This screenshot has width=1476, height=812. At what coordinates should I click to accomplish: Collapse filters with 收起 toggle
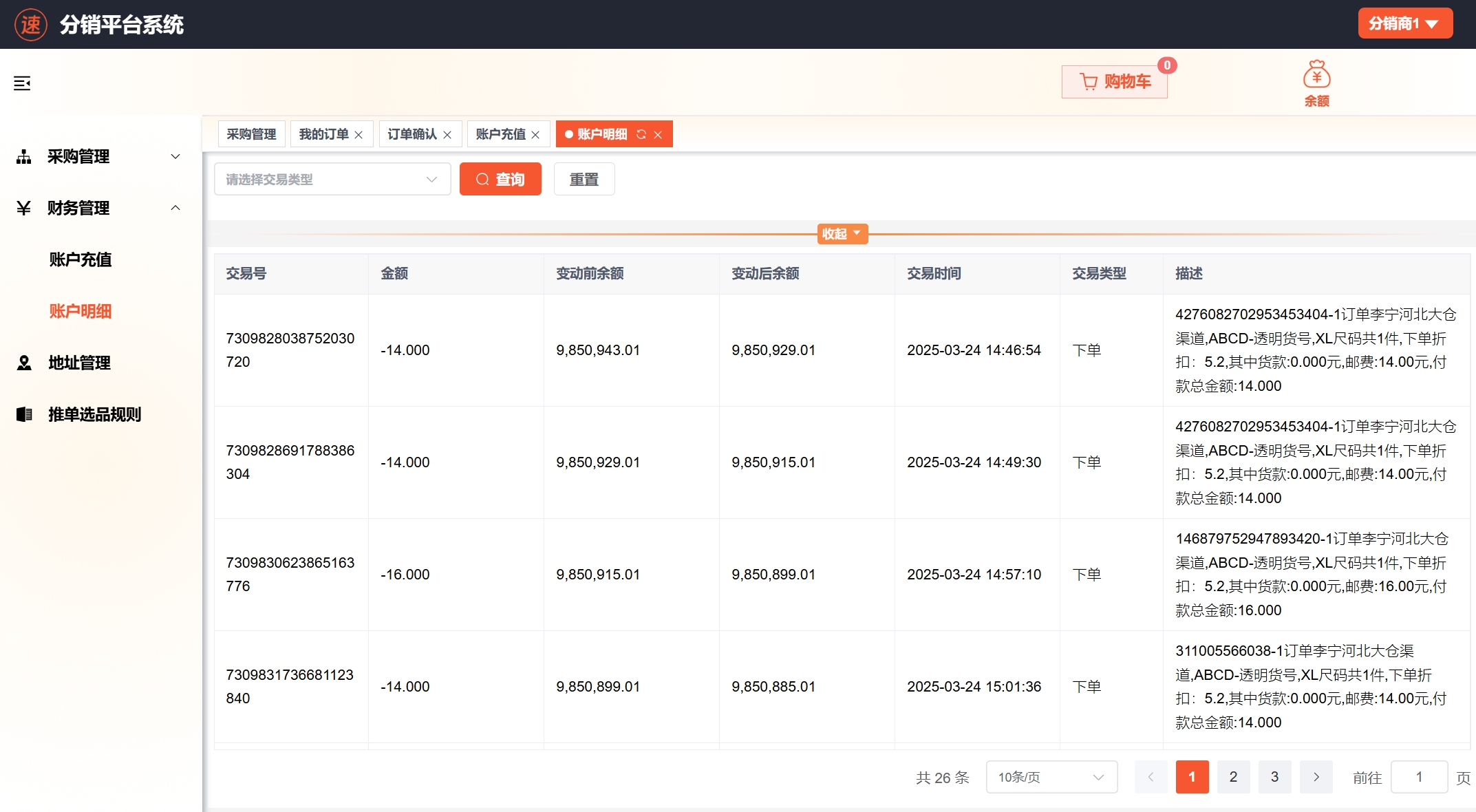842,234
